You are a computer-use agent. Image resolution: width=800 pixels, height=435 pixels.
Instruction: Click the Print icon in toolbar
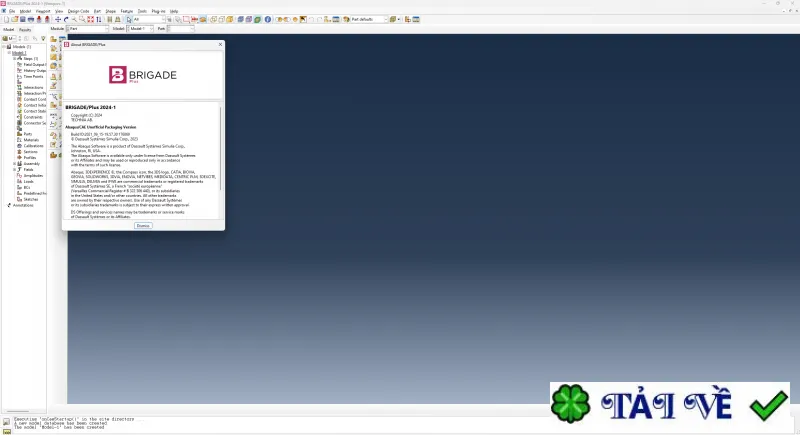(31, 19)
